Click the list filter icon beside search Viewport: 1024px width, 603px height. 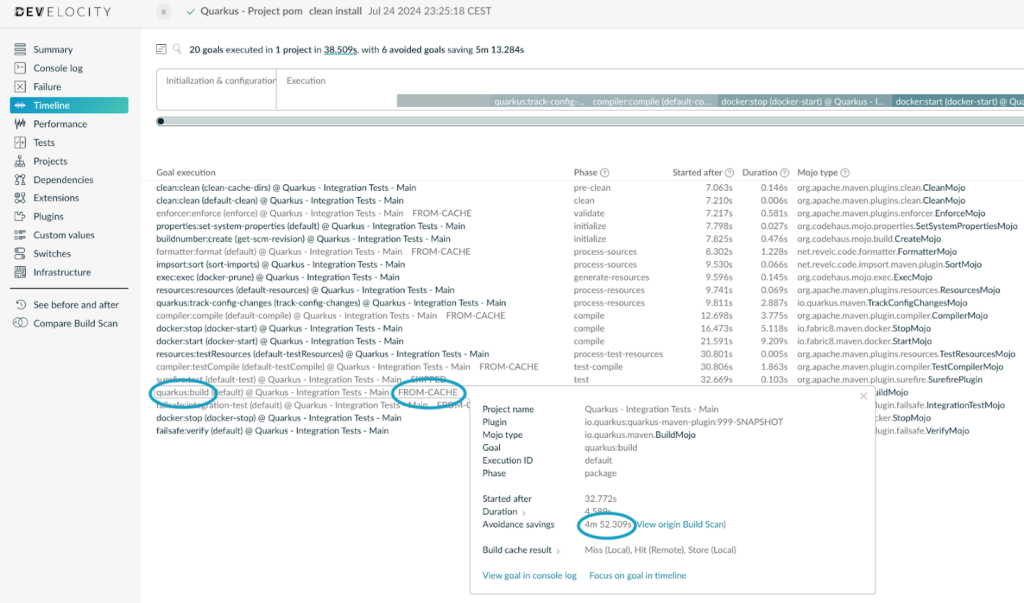coord(162,49)
